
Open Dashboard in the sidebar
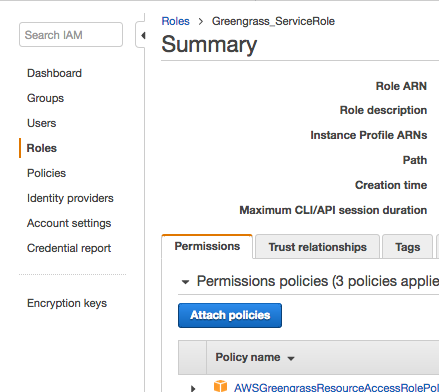(54, 73)
